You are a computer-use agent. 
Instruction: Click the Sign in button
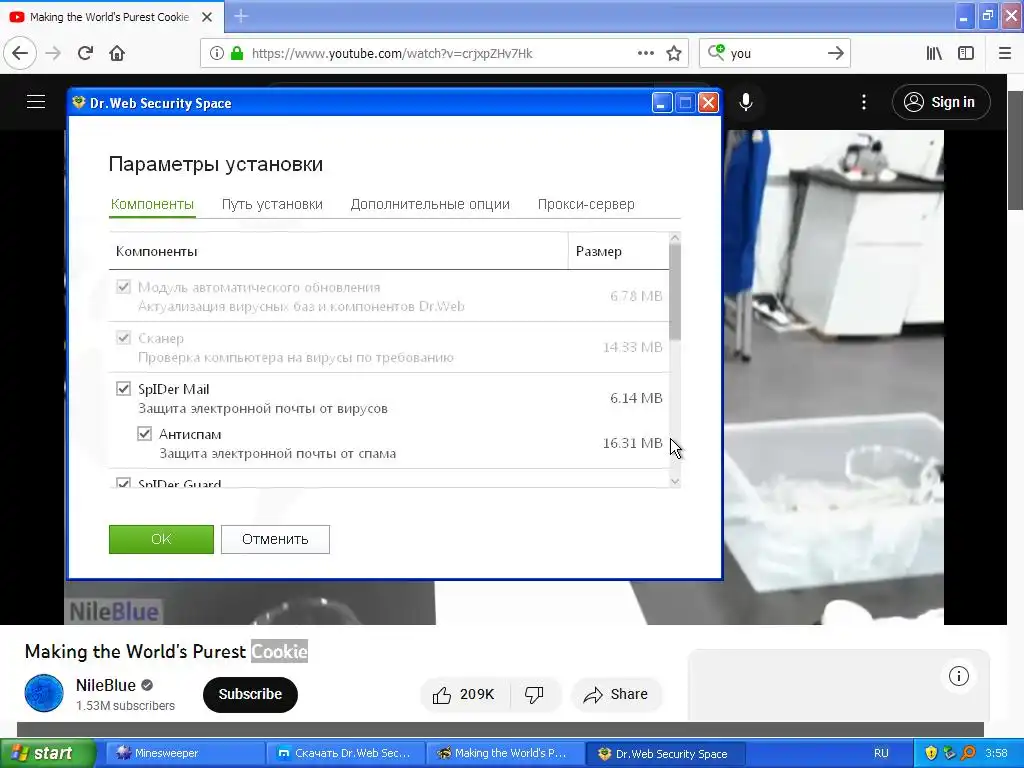pyautogui.click(x=941, y=102)
